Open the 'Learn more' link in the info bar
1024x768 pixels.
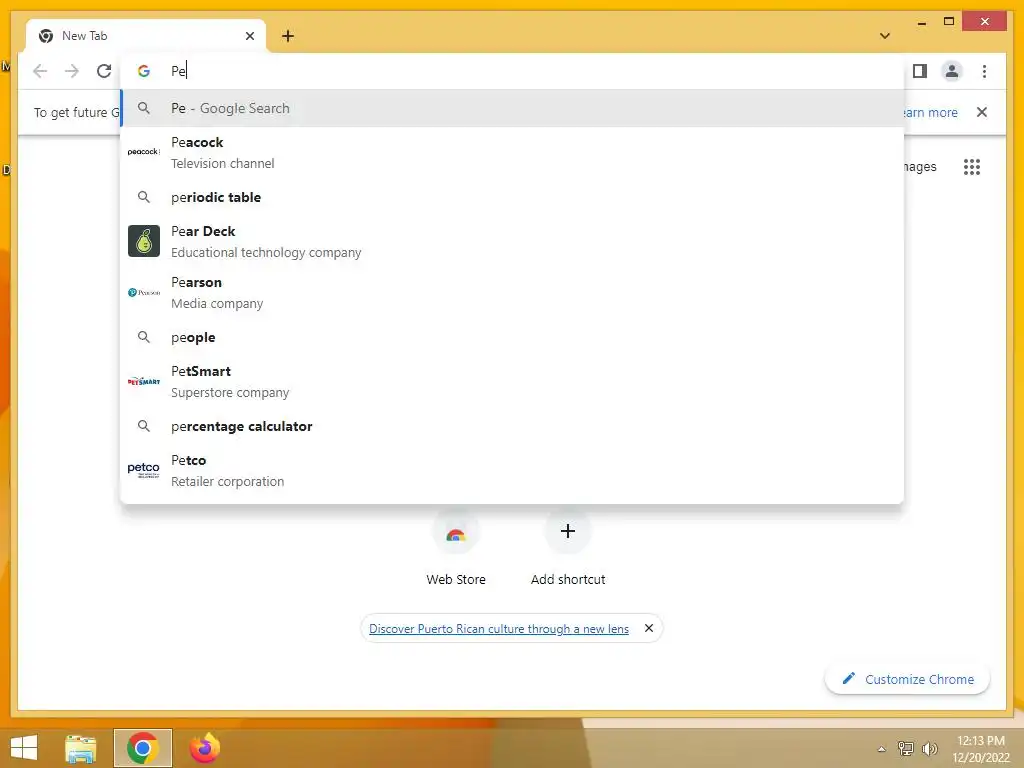[x=931, y=112]
